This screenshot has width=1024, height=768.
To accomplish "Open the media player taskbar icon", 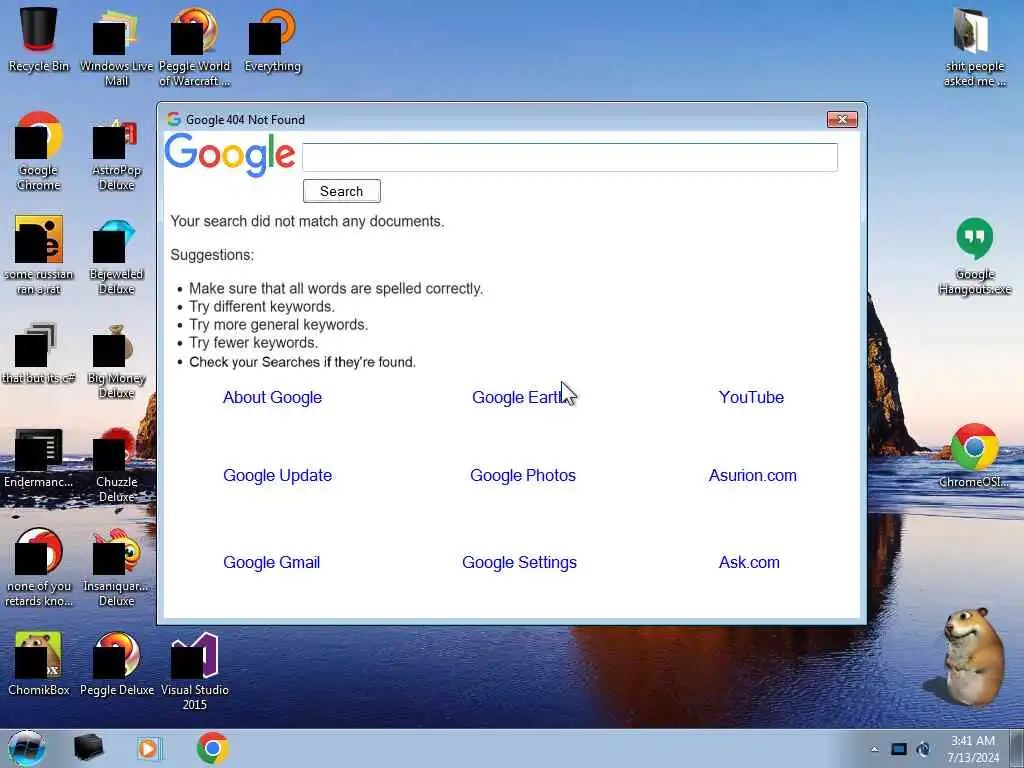I will coord(150,748).
